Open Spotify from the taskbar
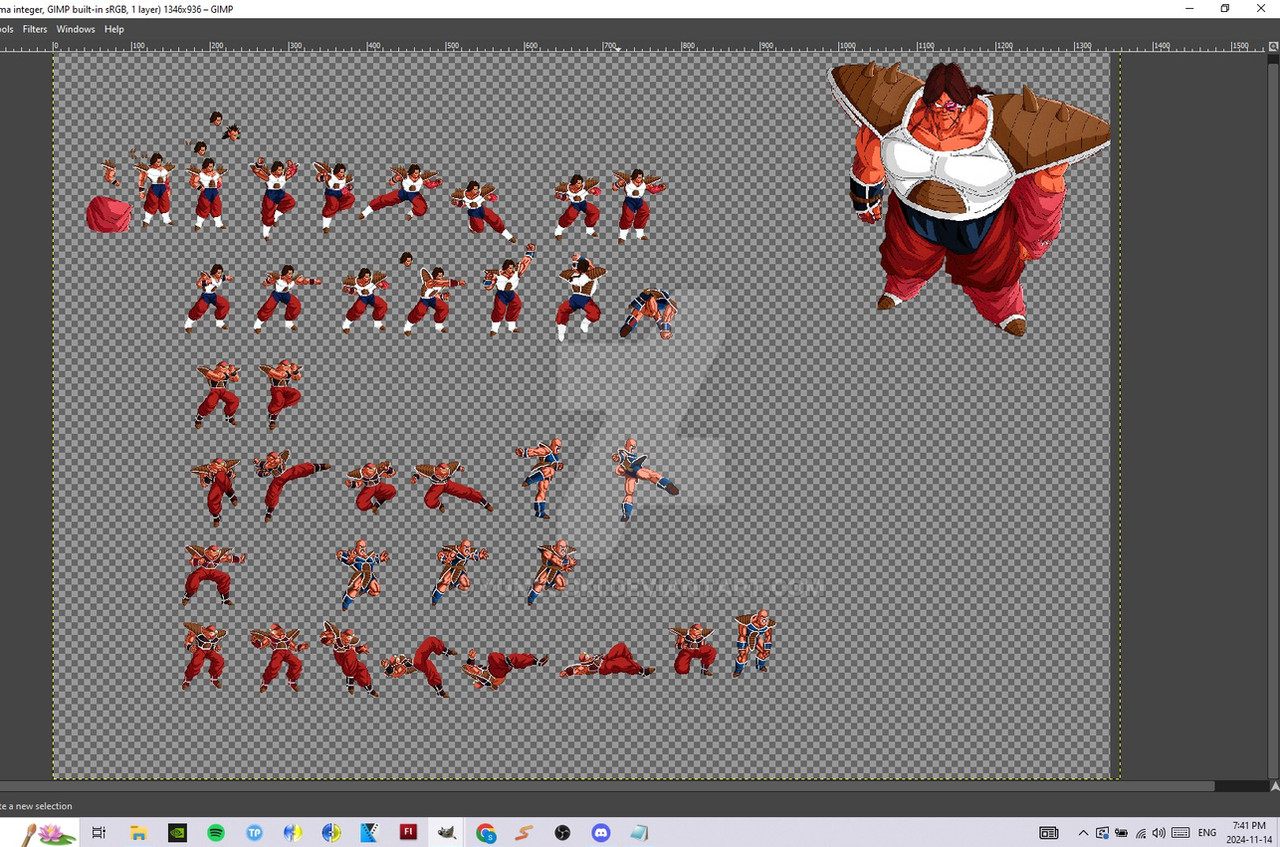 tap(216, 832)
